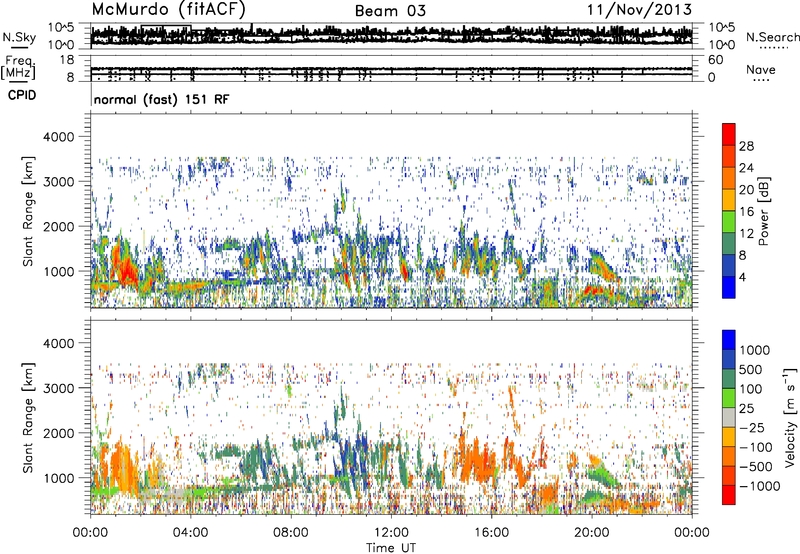The height and width of the screenshot is (554, 800).
Task: Click the 04:00 time tick label
Action: [x=190, y=533]
